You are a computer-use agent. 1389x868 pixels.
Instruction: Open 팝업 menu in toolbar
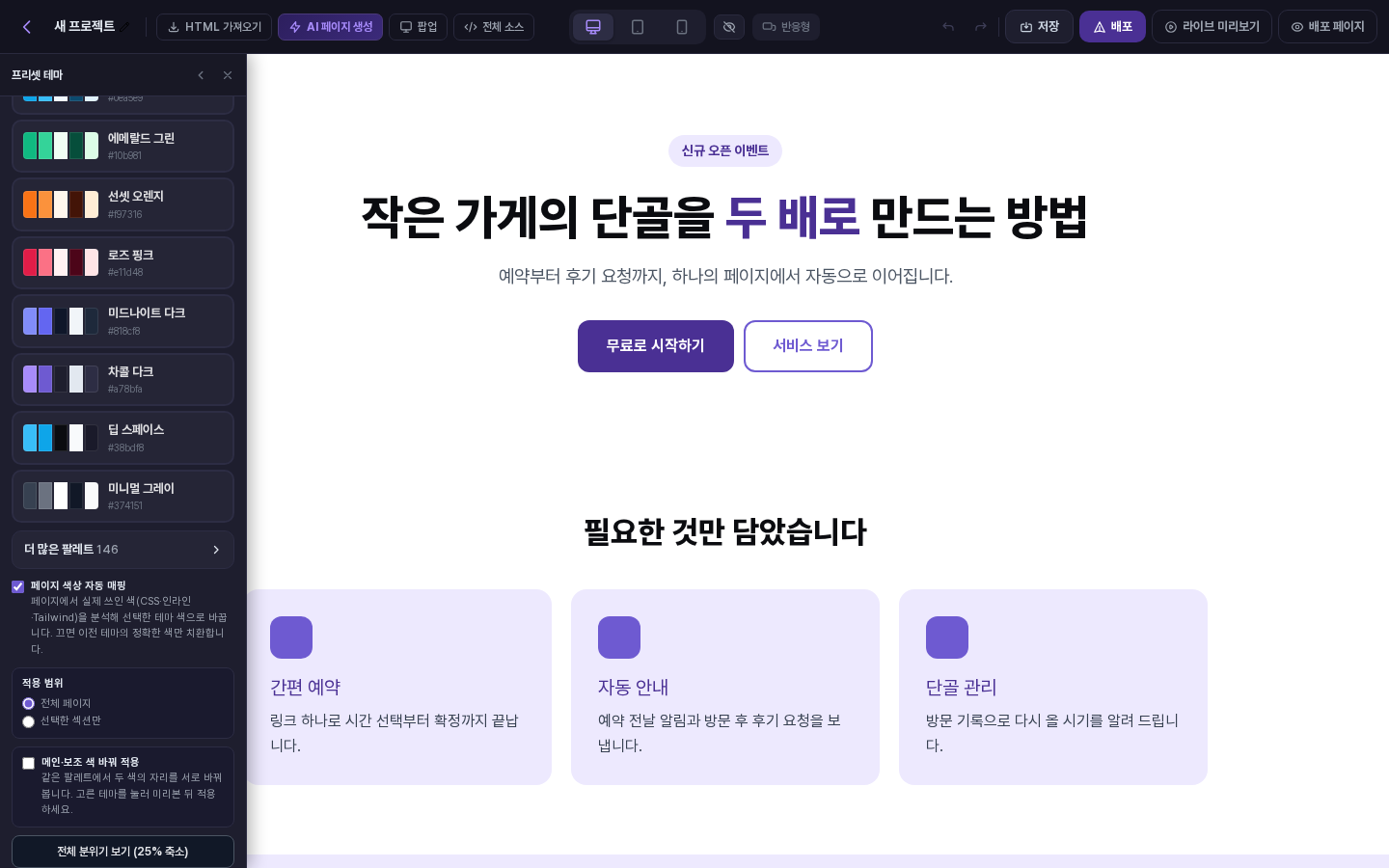[x=418, y=27]
